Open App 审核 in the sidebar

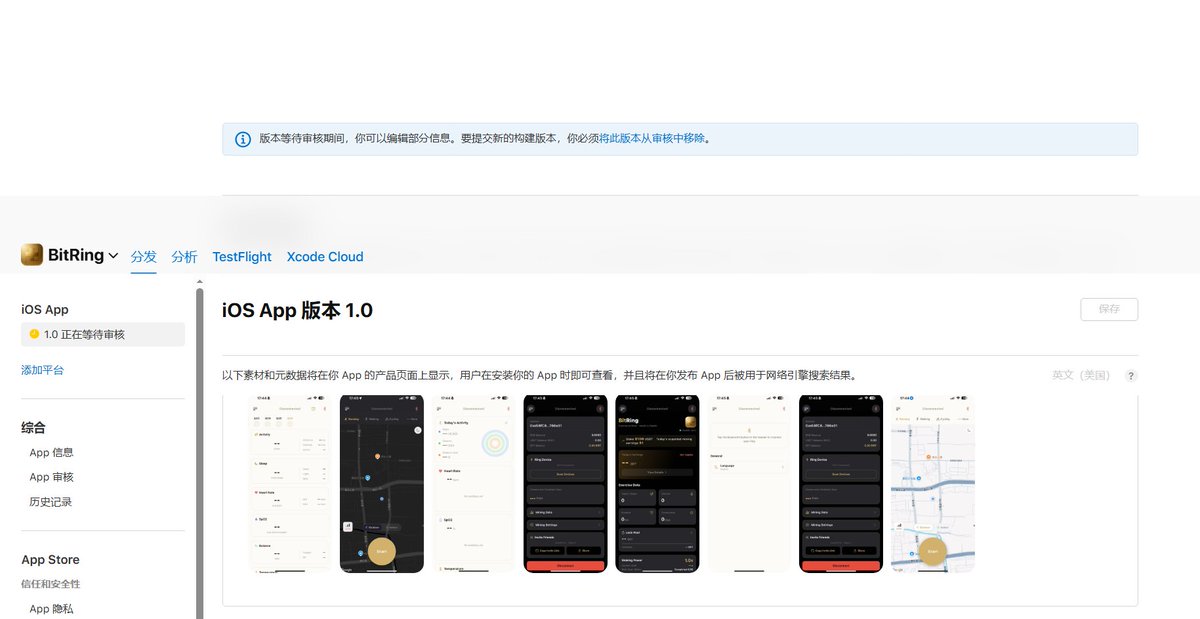coord(51,477)
